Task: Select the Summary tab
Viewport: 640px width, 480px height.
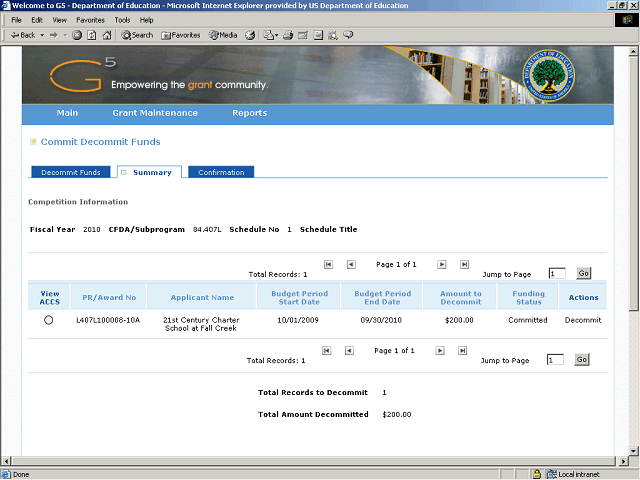Action: tap(149, 172)
